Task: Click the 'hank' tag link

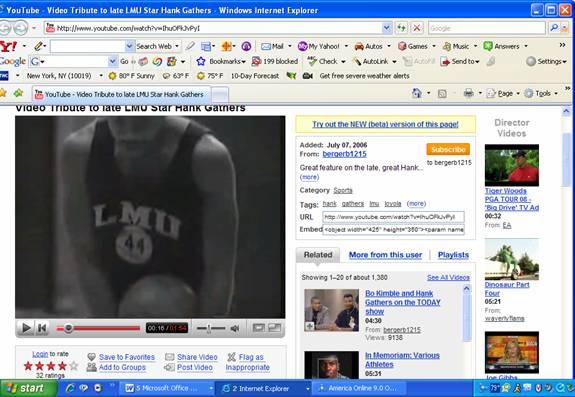Action: [x=330, y=204]
